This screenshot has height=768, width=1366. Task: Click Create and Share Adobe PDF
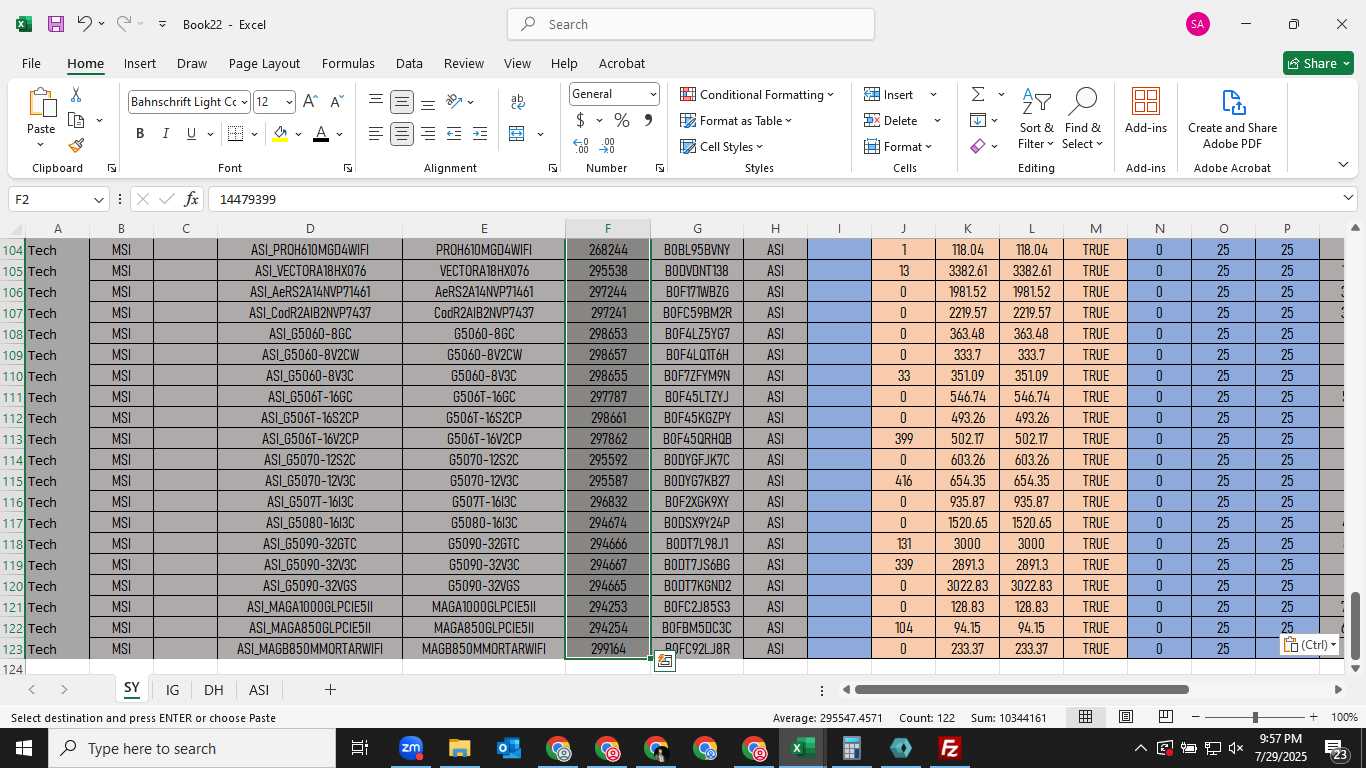pyautogui.click(x=1232, y=119)
